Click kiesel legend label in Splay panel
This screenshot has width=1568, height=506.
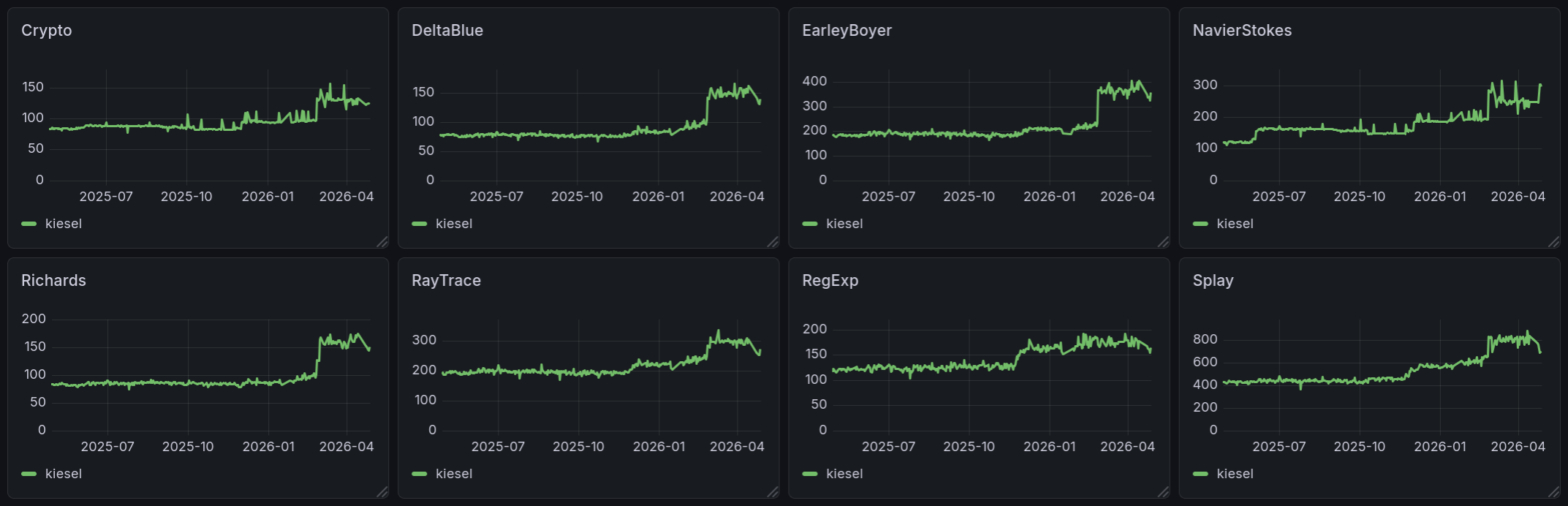pos(1234,474)
